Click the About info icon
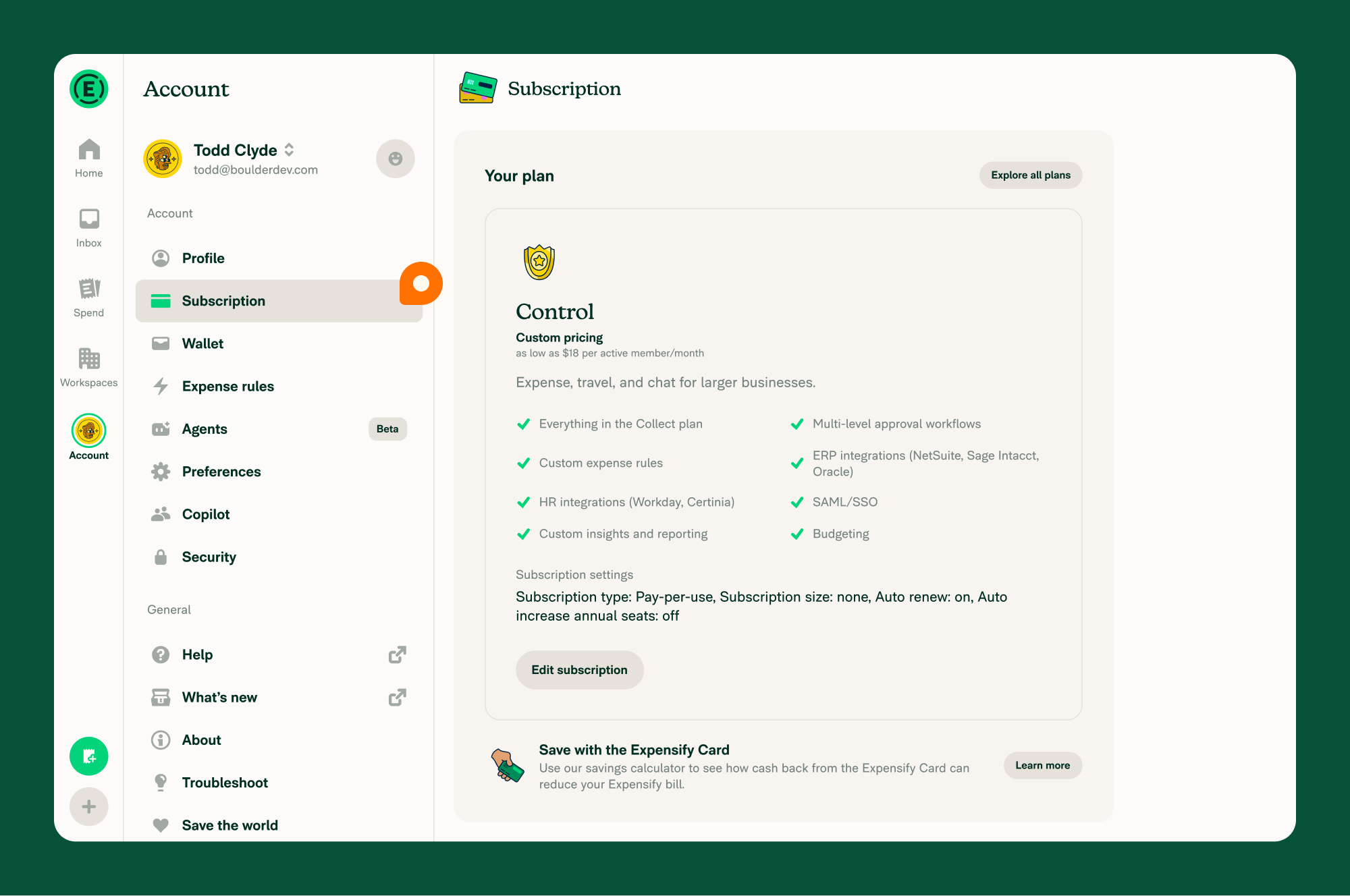 click(x=161, y=740)
